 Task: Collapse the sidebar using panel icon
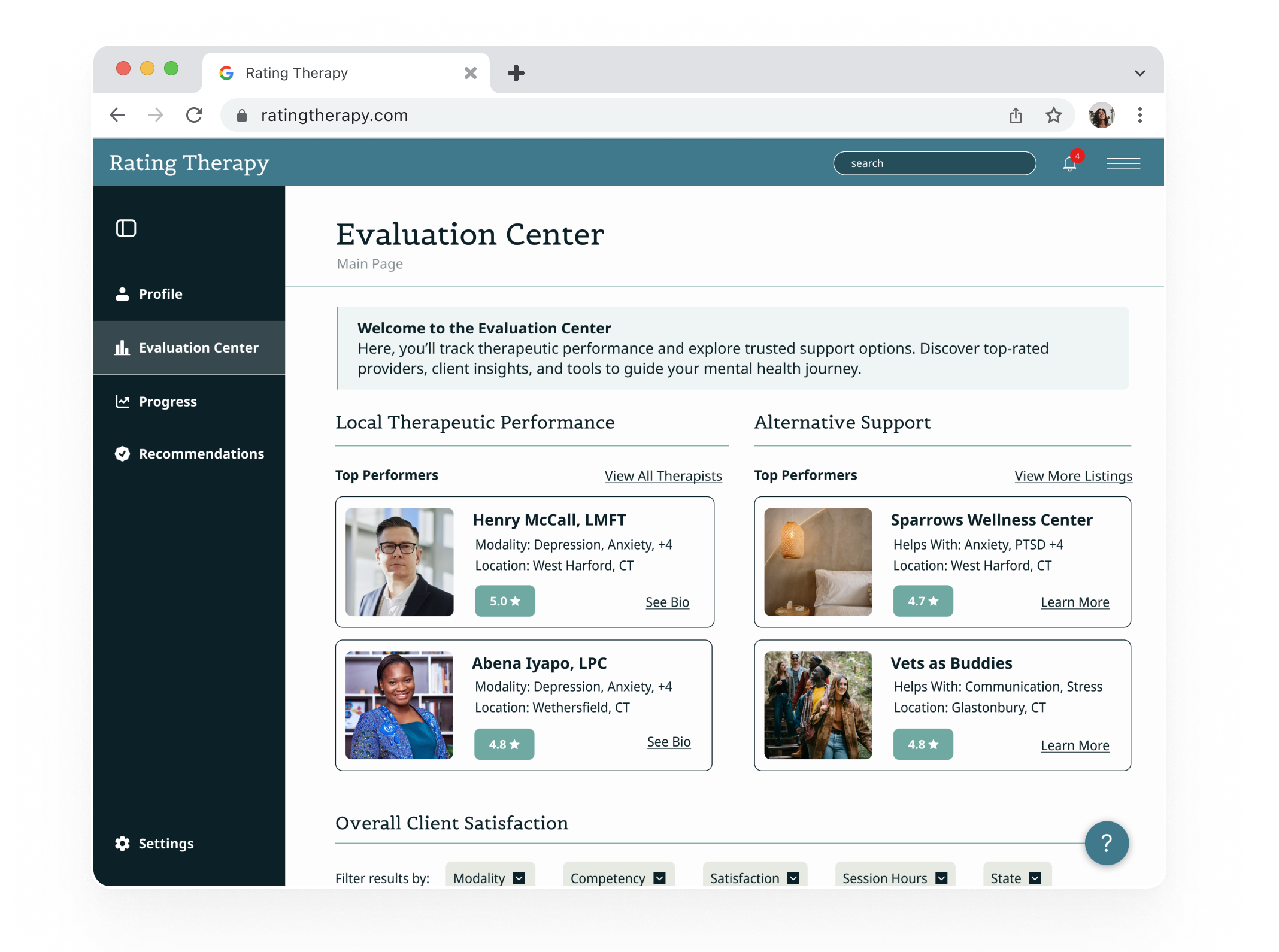tap(126, 228)
